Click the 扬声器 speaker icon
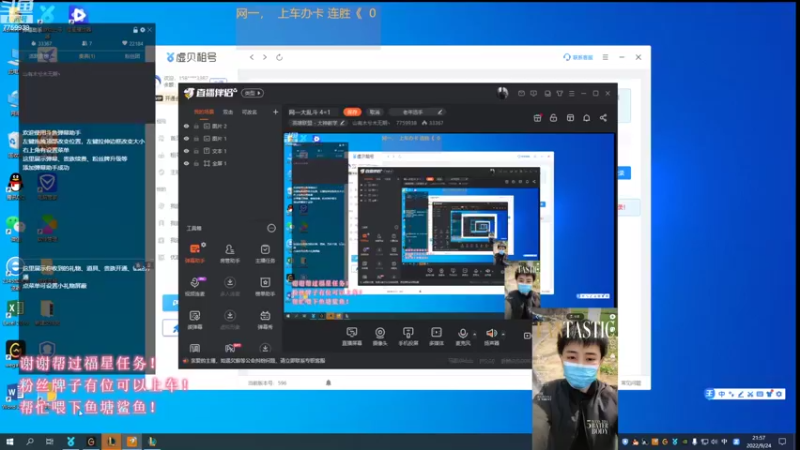Viewport: 800px width, 450px height. [x=491, y=334]
